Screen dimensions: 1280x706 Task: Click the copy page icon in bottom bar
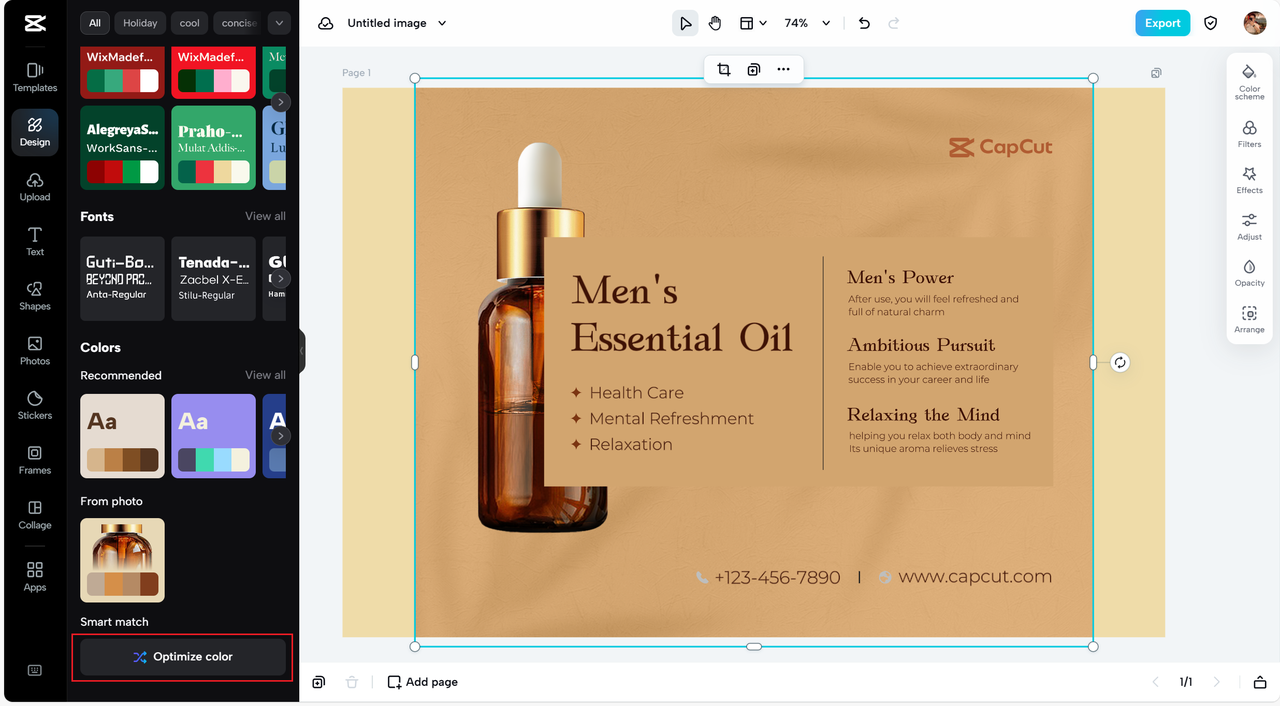pyautogui.click(x=318, y=682)
